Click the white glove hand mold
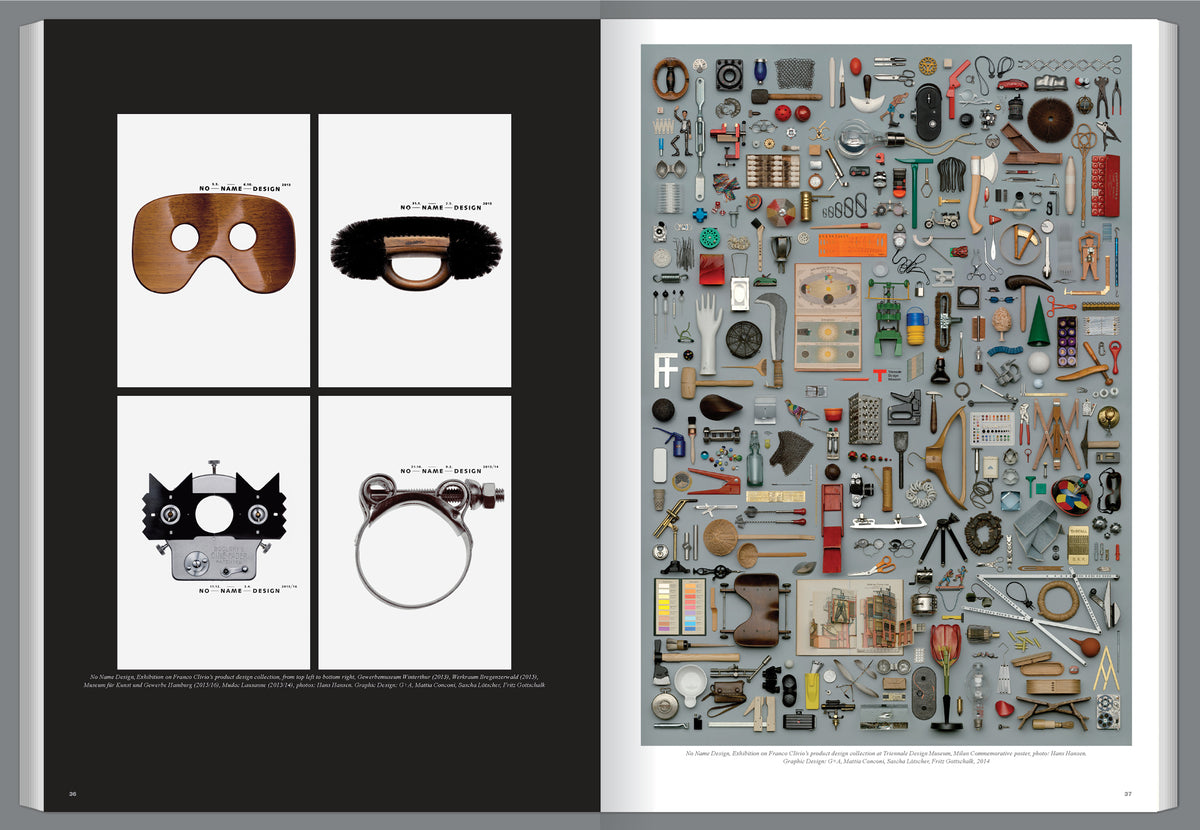The width and height of the screenshot is (1200, 830). click(x=708, y=332)
